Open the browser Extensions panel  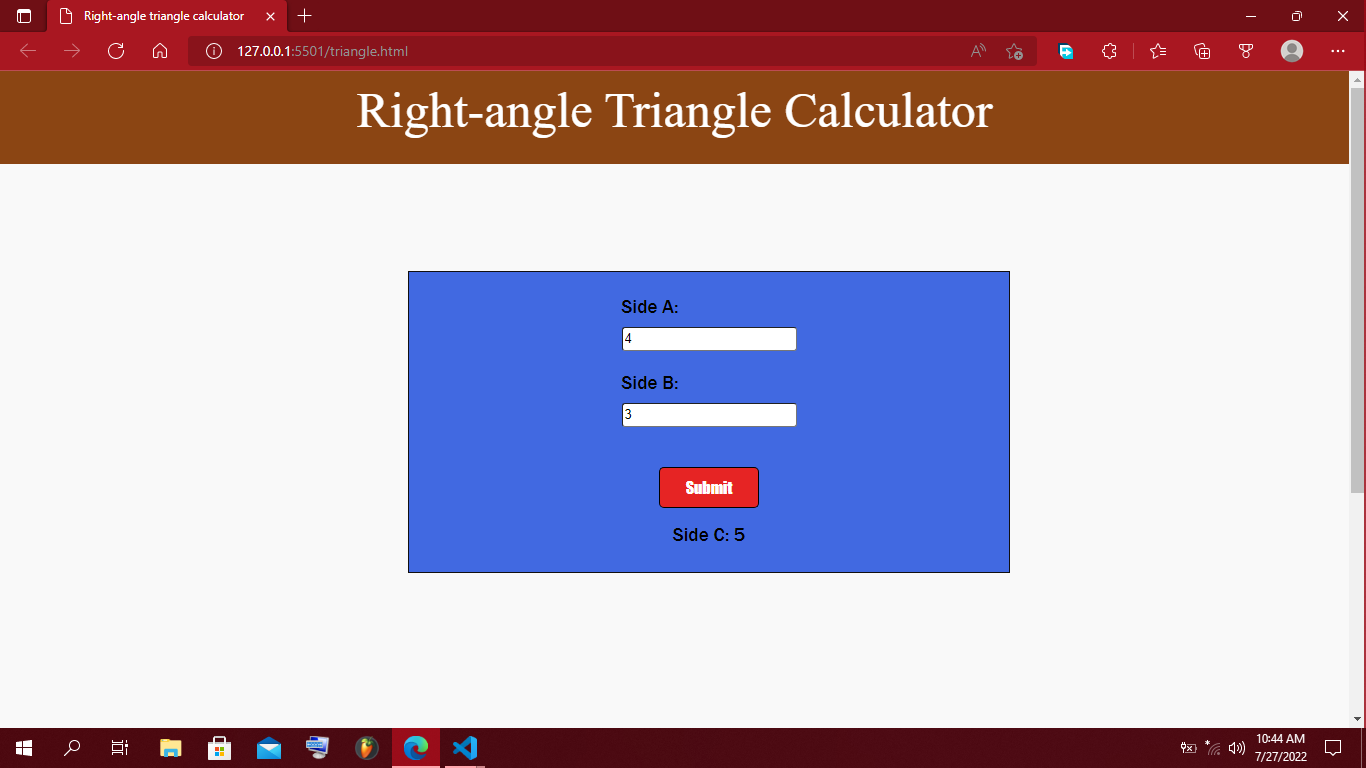1109,51
